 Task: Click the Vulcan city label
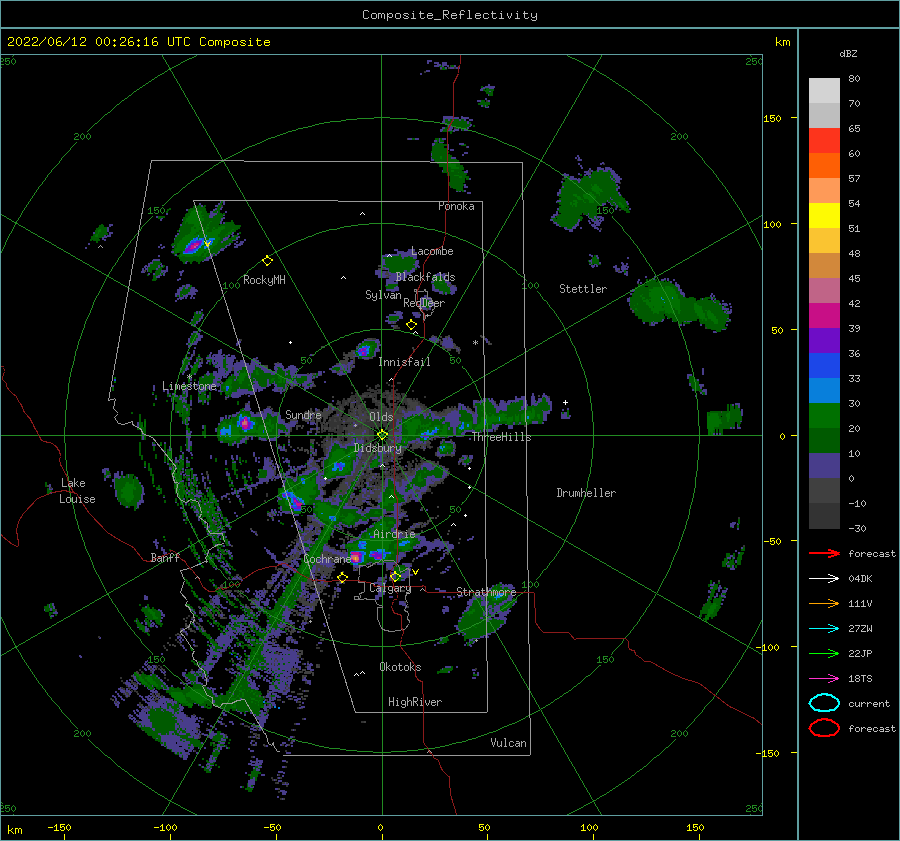509,743
